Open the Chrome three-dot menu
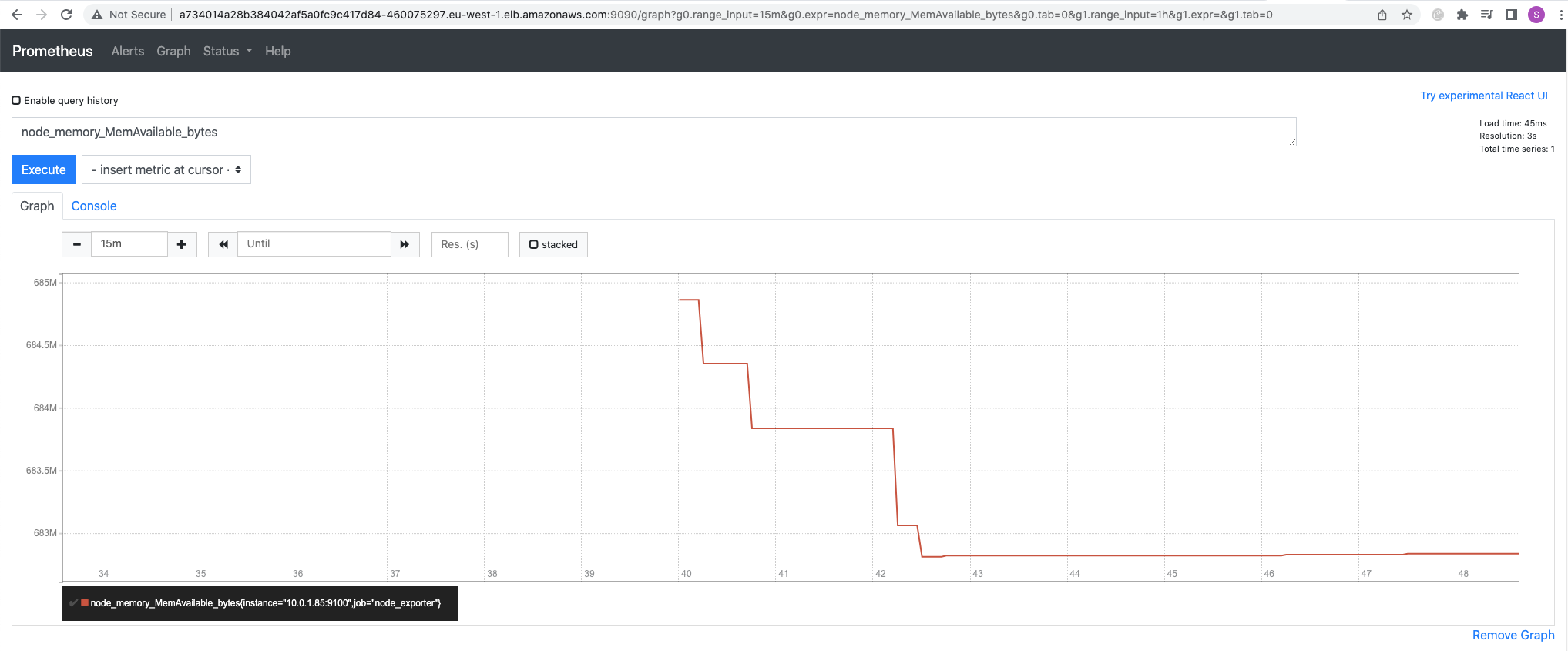The image size is (1568, 651). [x=1561, y=15]
